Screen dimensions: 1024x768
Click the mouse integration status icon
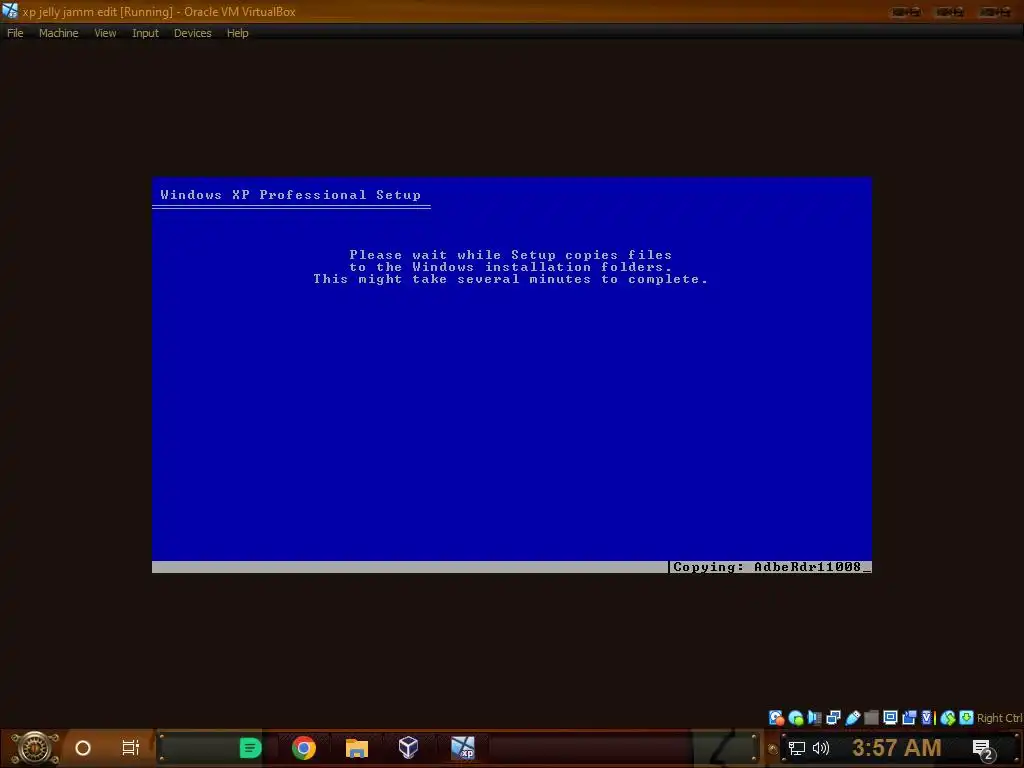948,718
